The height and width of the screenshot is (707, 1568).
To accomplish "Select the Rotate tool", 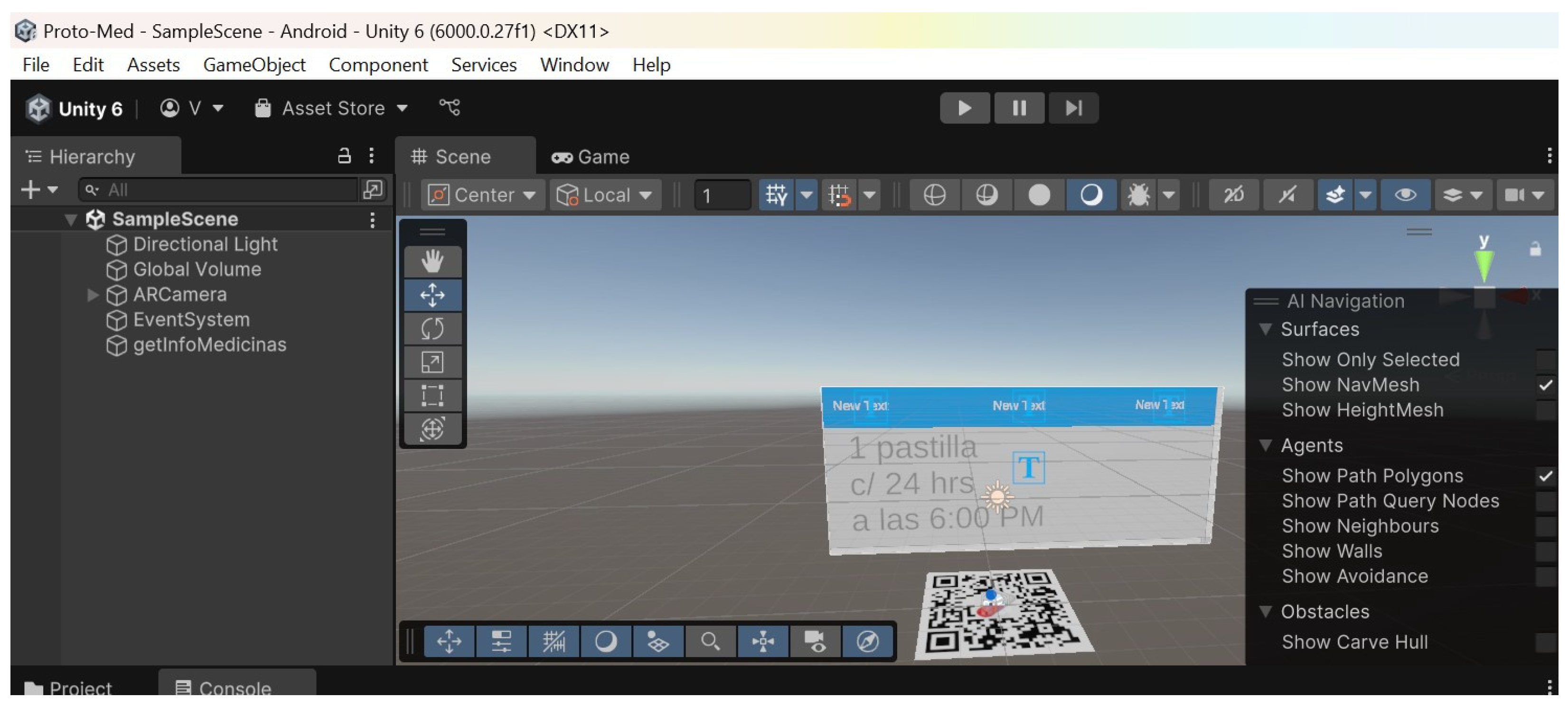I will click(x=432, y=328).
